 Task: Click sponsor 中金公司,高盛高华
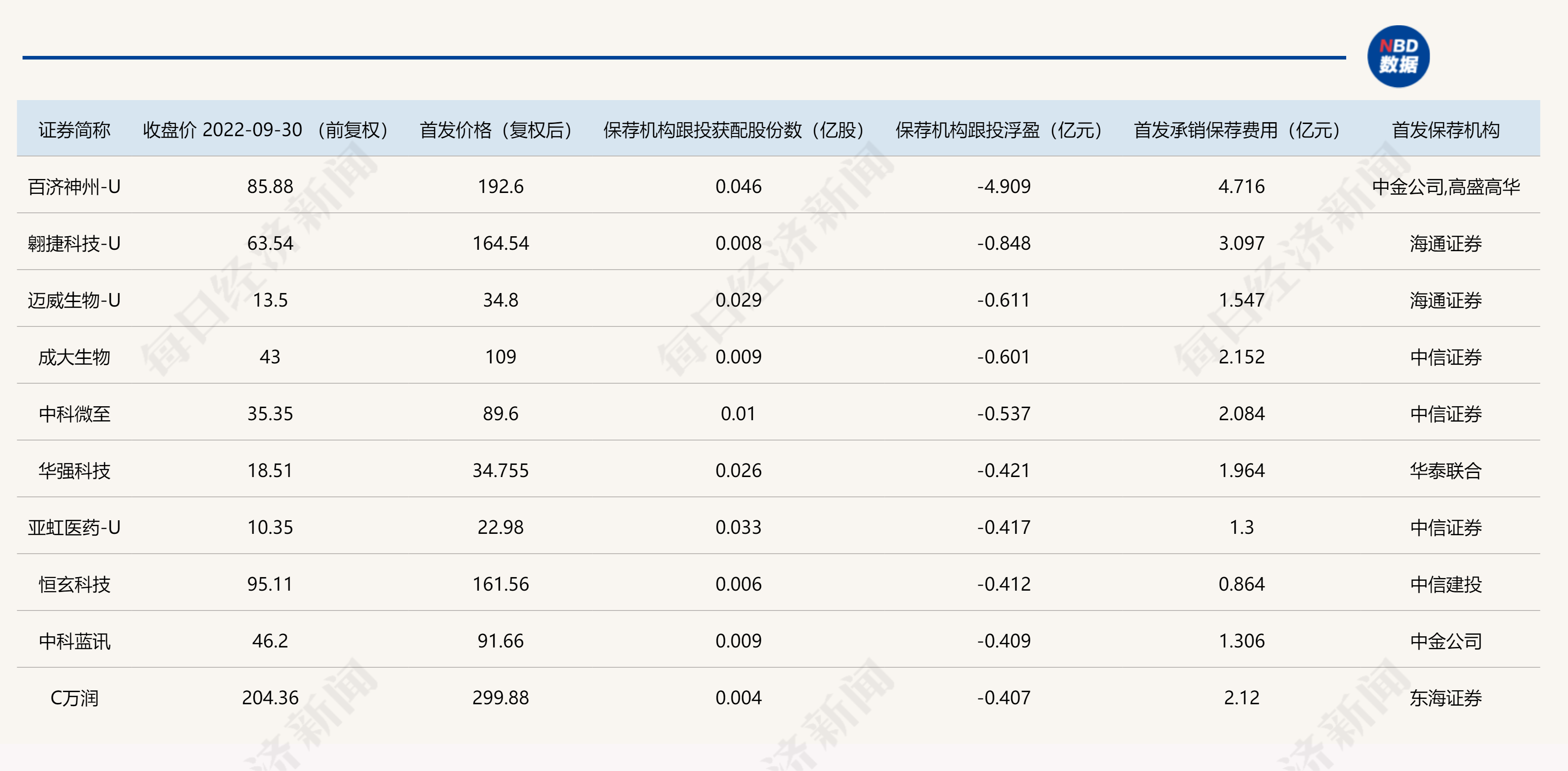pos(1446,186)
